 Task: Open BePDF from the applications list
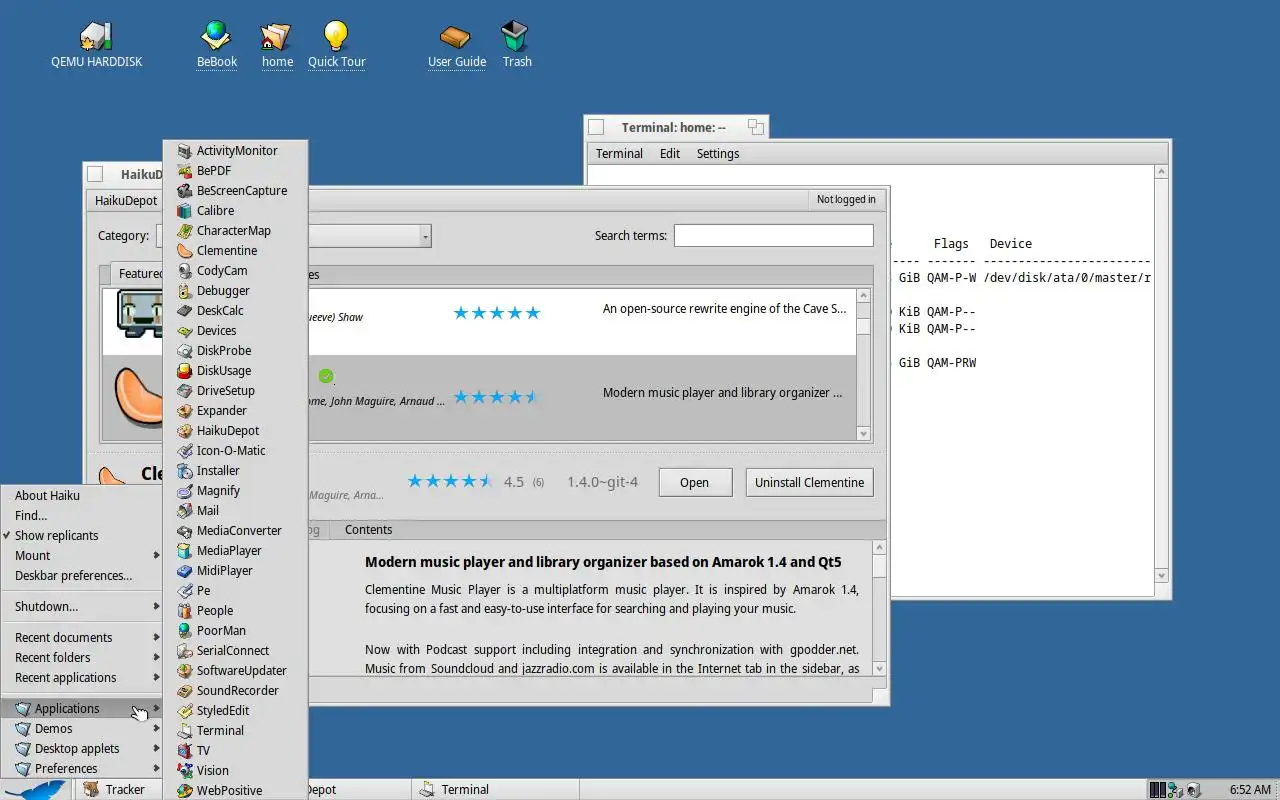[235, 170]
